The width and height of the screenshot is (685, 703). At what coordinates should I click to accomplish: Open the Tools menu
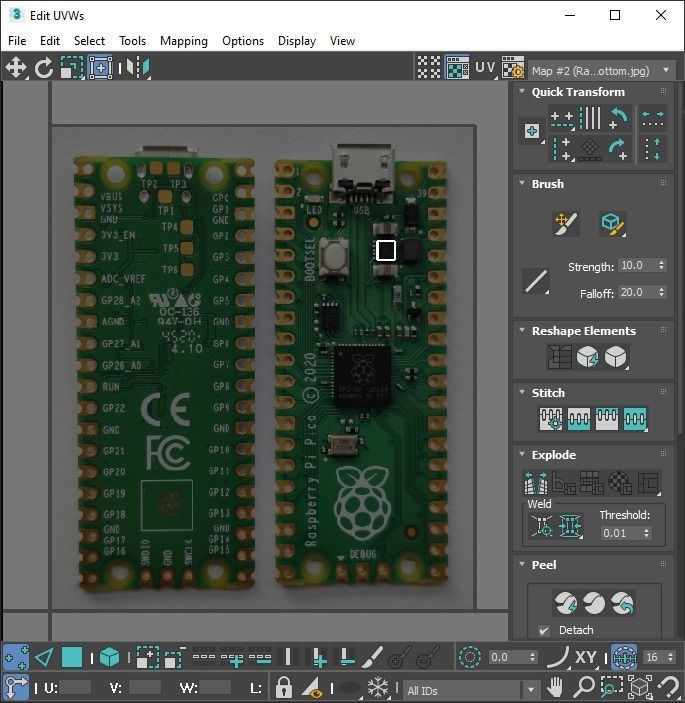coord(132,41)
